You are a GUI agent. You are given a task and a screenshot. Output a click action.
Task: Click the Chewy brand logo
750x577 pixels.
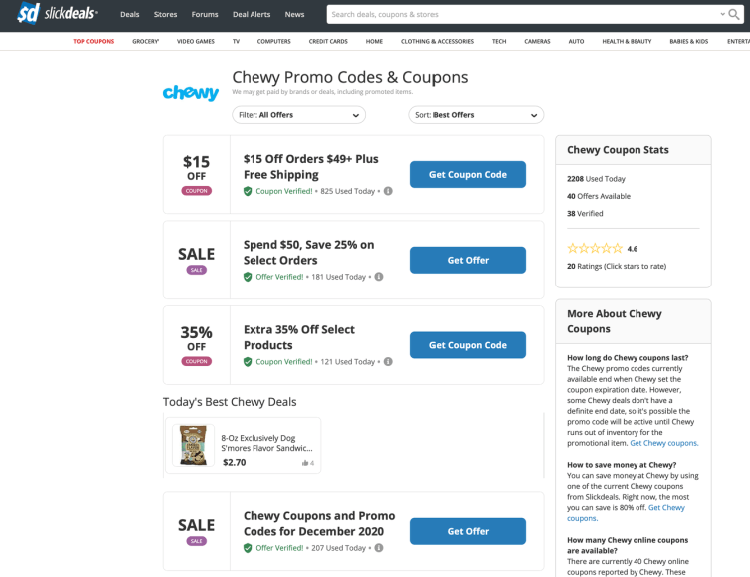click(x=190, y=93)
